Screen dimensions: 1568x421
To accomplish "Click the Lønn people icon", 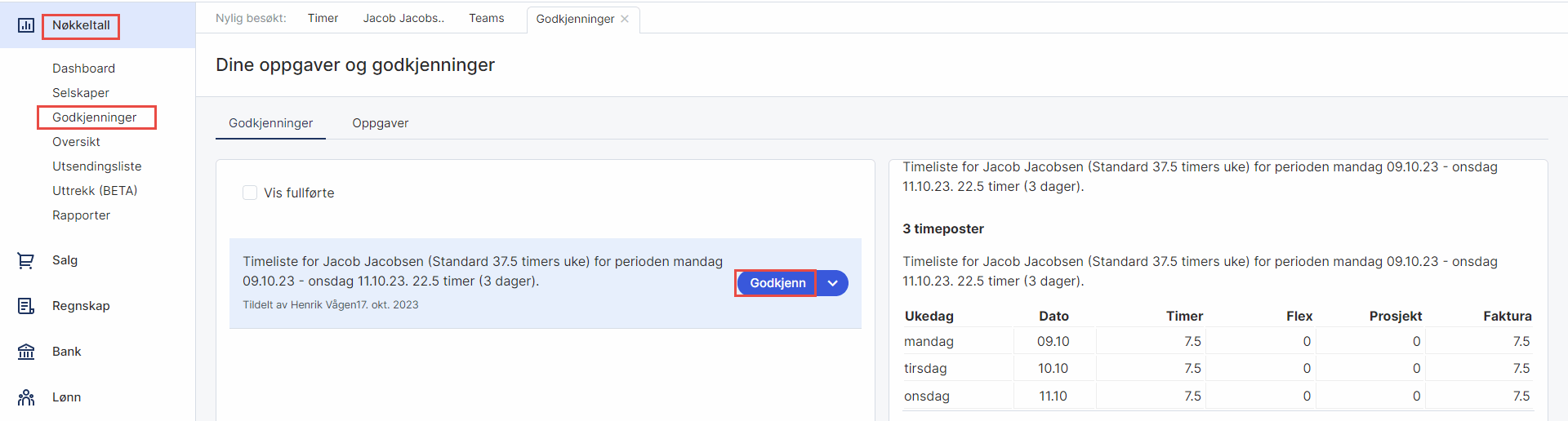I will point(26,397).
